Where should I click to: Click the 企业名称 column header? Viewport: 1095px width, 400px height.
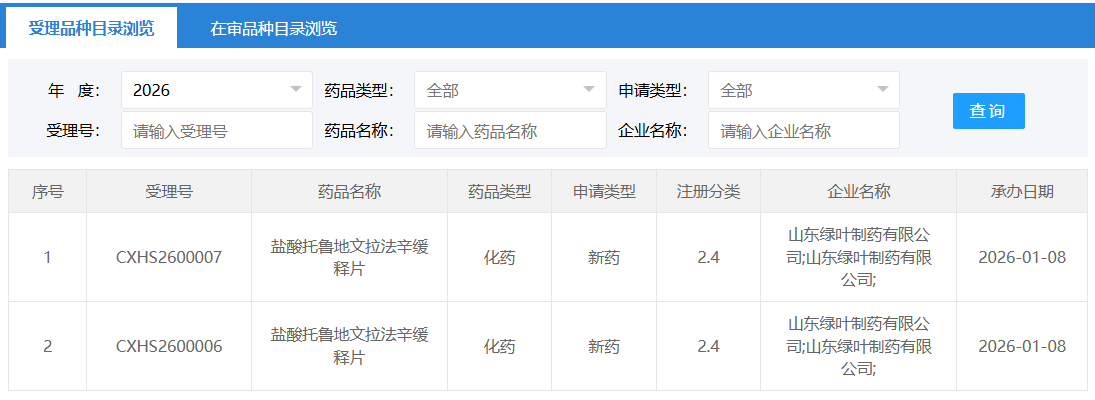tap(858, 192)
